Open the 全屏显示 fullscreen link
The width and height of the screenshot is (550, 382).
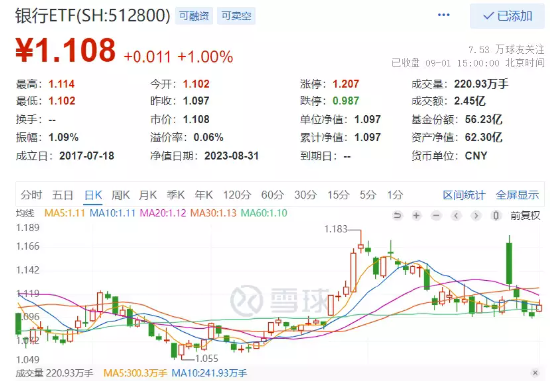point(517,195)
